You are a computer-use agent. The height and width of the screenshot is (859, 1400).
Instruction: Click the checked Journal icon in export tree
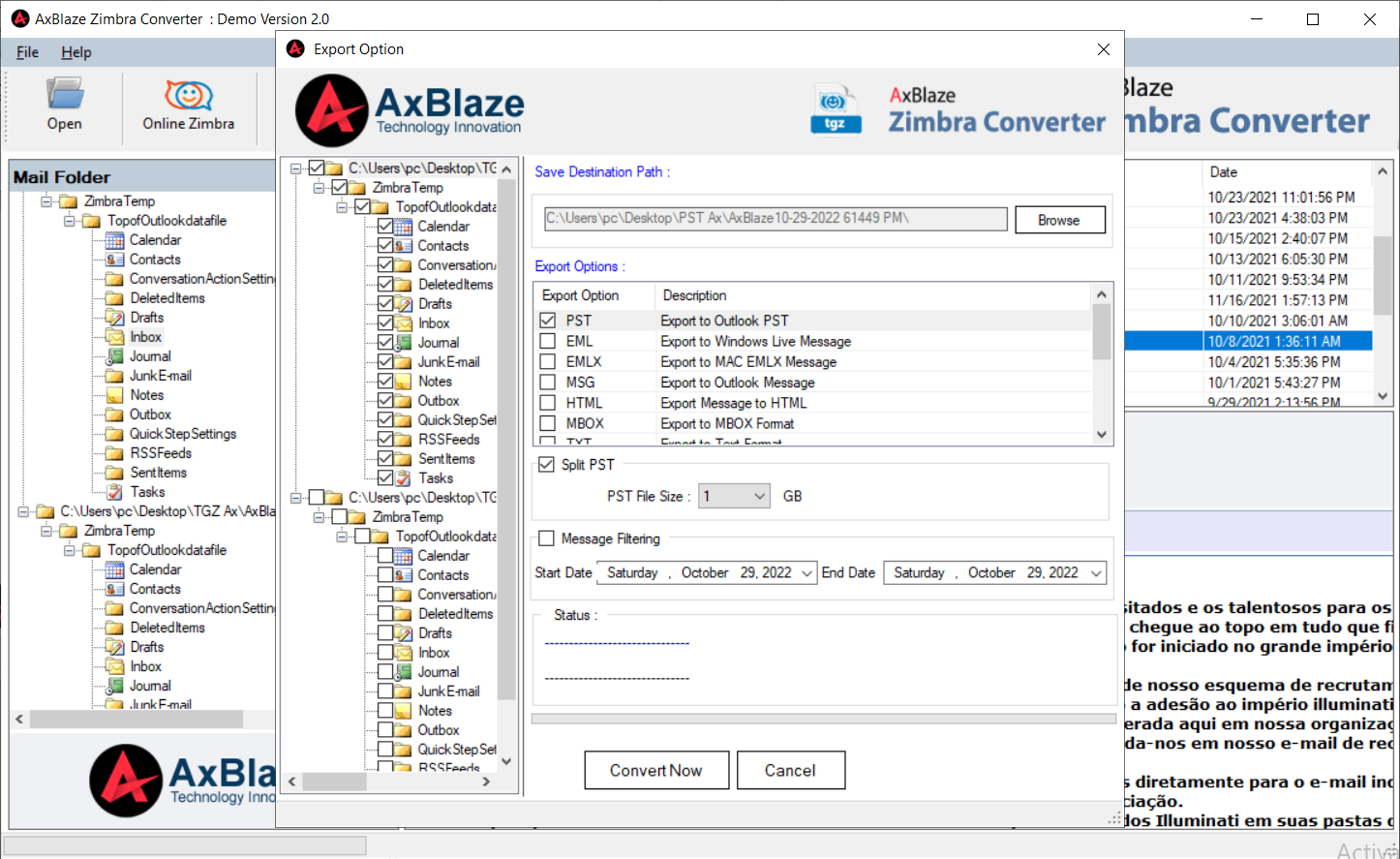pyautogui.click(x=403, y=343)
